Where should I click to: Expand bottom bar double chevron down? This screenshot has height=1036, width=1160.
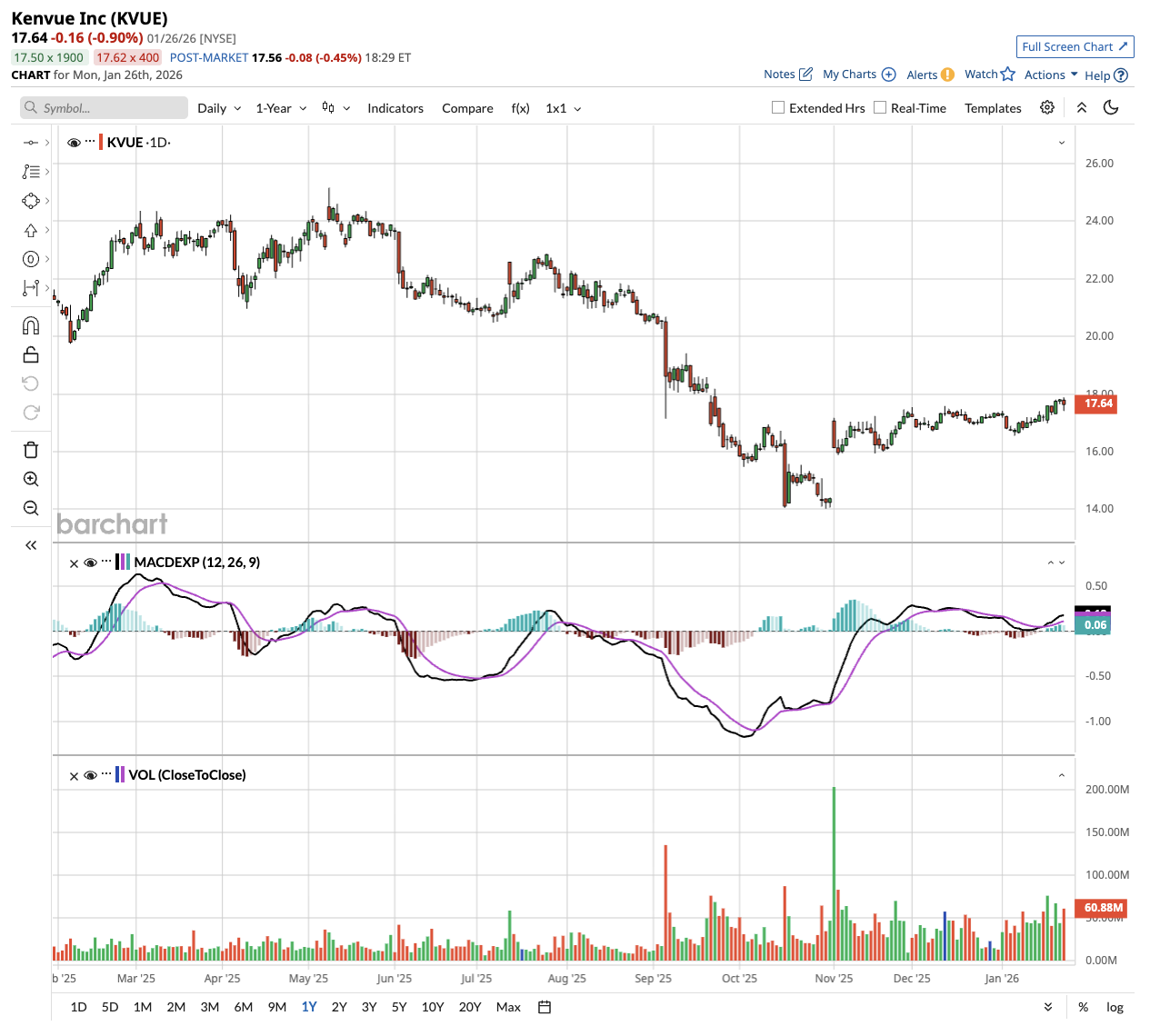1048,1007
